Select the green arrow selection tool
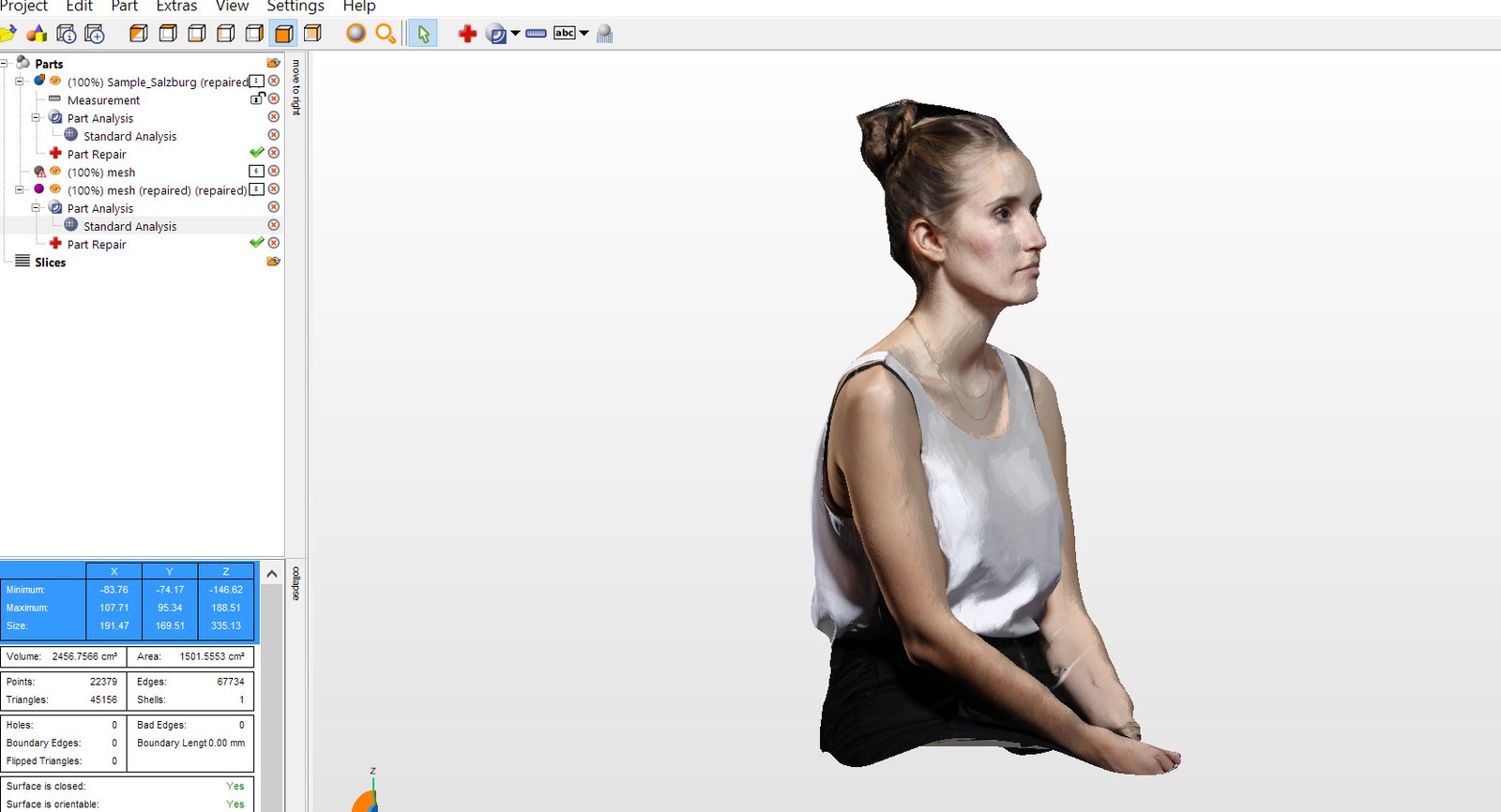The width and height of the screenshot is (1501, 812). [x=423, y=34]
